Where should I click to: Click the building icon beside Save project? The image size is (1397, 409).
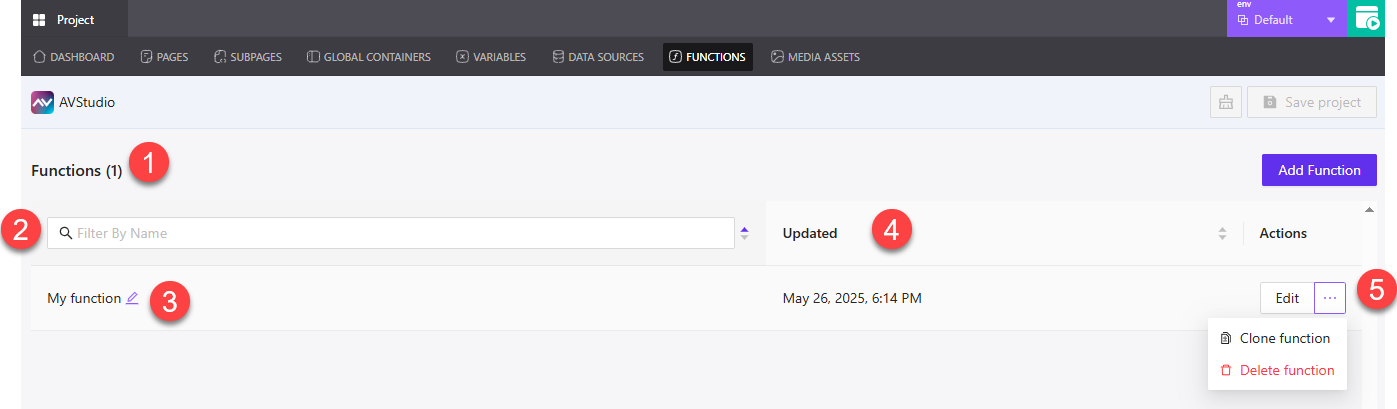[1226, 102]
